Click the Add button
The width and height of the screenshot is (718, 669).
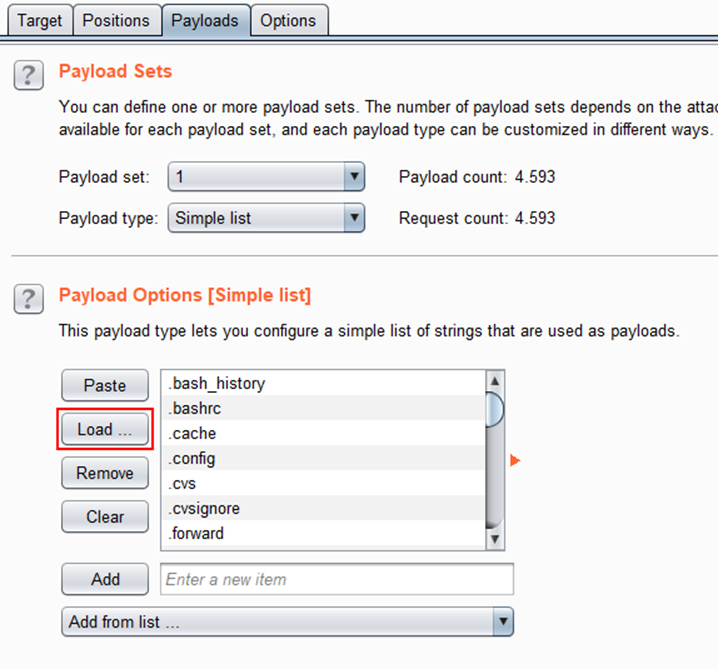(x=105, y=579)
